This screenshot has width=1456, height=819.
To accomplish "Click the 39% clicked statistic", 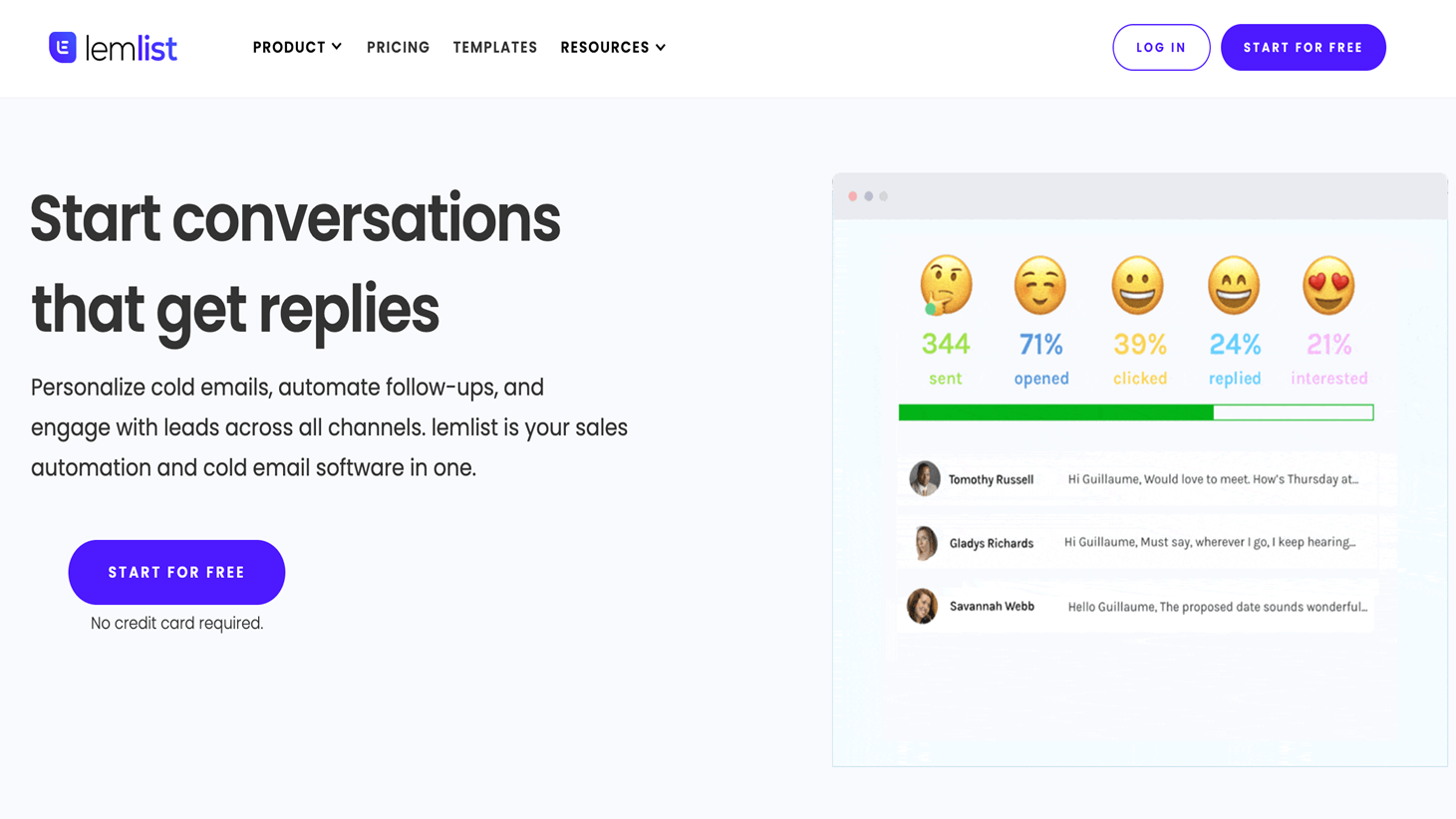I will (x=1140, y=359).
